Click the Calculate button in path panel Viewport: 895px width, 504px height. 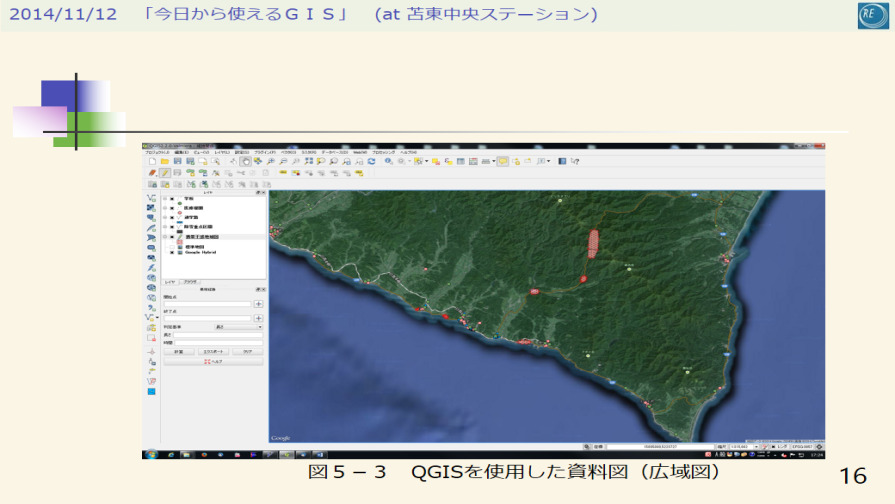(178, 352)
